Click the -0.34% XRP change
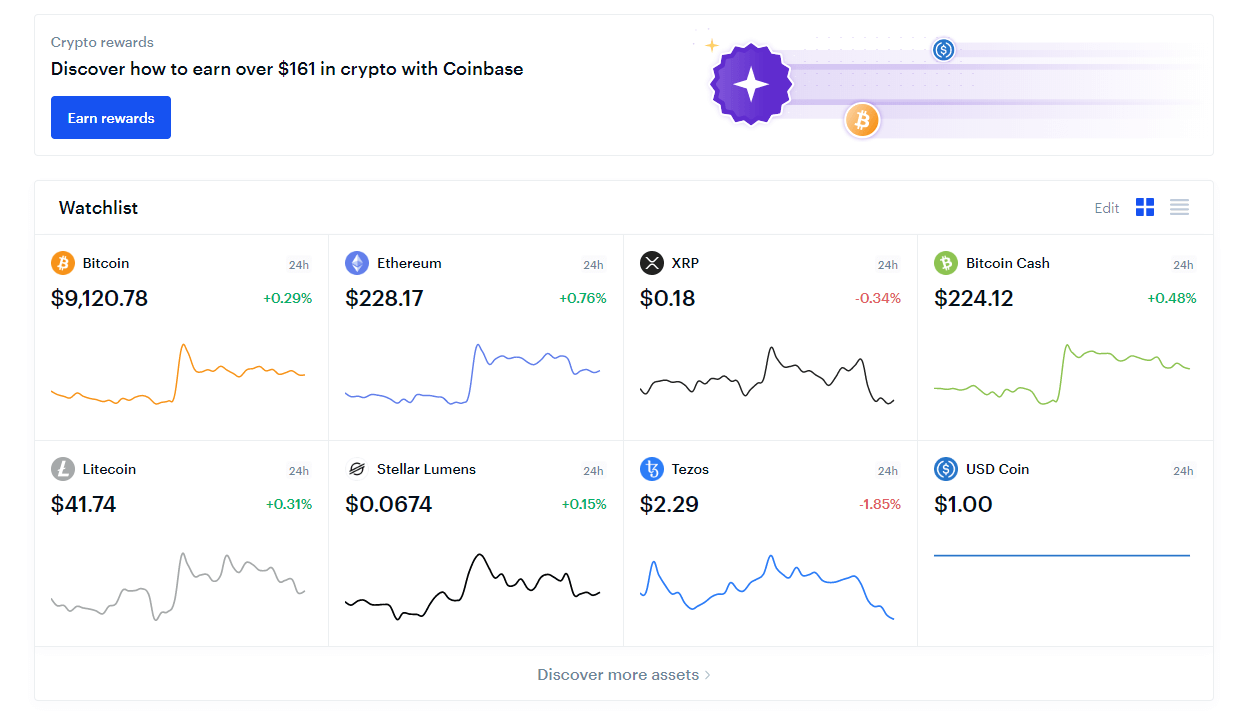The height and width of the screenshot is (714, 1258). tap(877, 298)
